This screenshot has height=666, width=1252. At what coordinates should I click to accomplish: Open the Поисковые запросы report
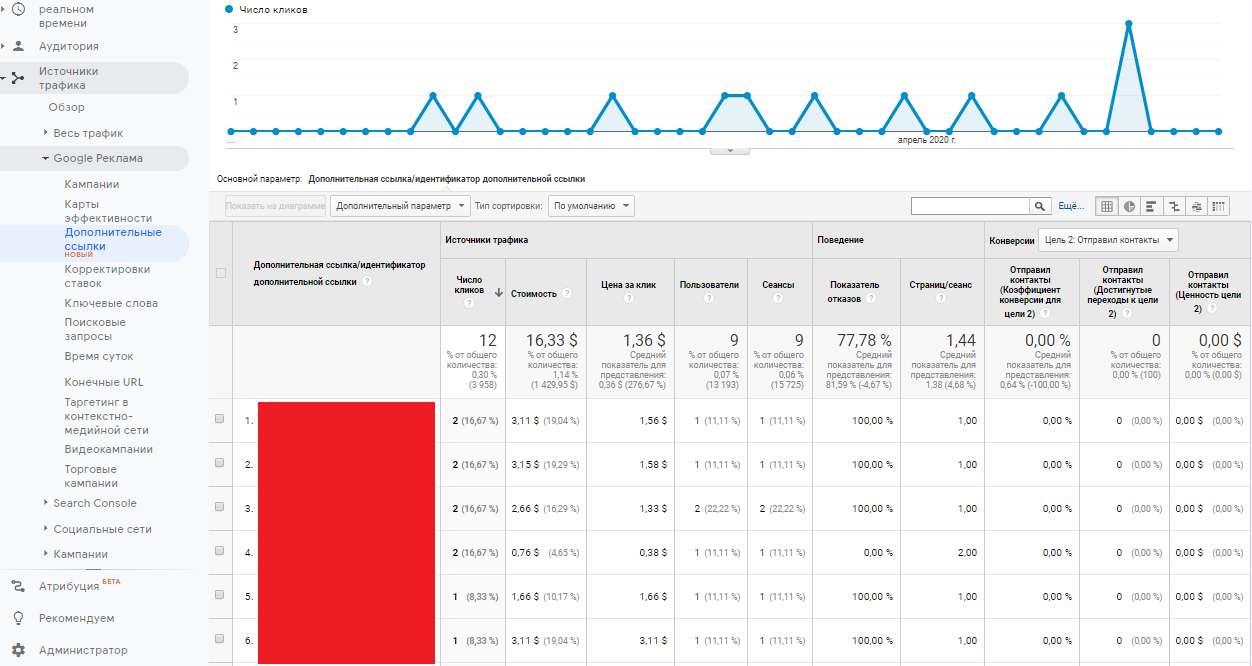95,329
